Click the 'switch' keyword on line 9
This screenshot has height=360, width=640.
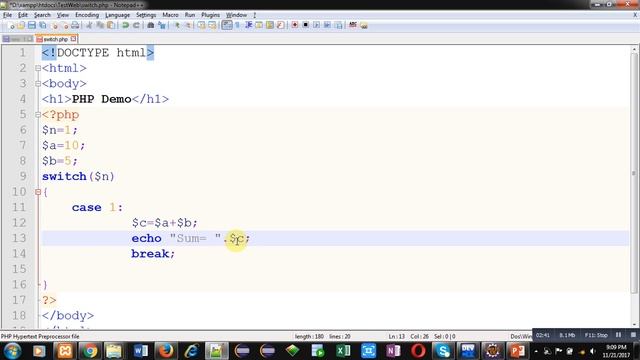[x=64, y=176]
